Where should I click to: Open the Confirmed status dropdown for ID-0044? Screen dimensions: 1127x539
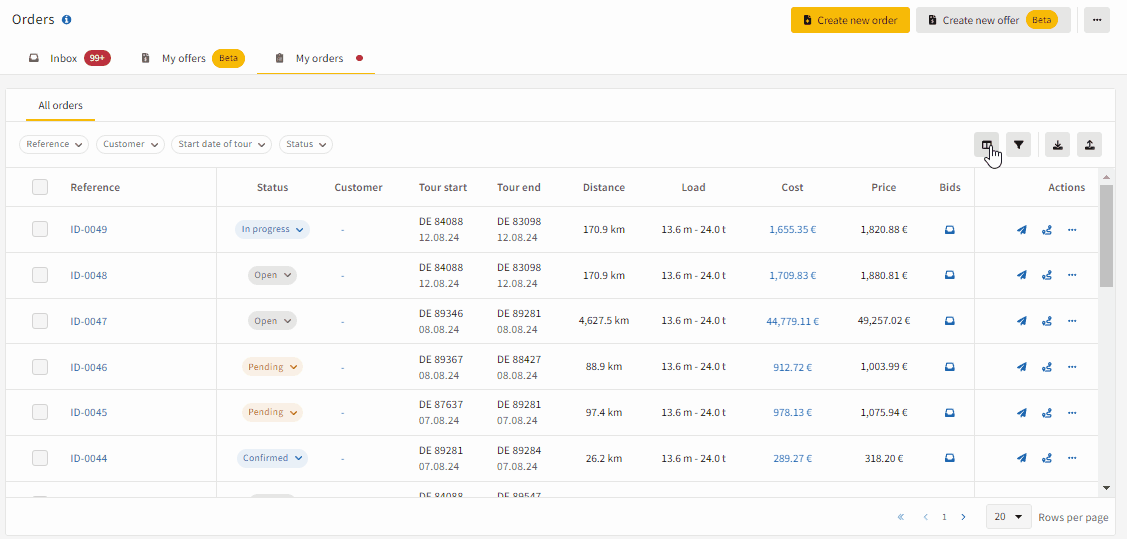coord(272,458)
